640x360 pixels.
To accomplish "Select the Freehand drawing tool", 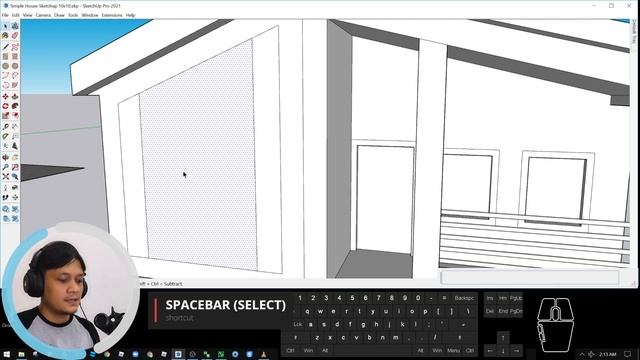I will point(15,47).
